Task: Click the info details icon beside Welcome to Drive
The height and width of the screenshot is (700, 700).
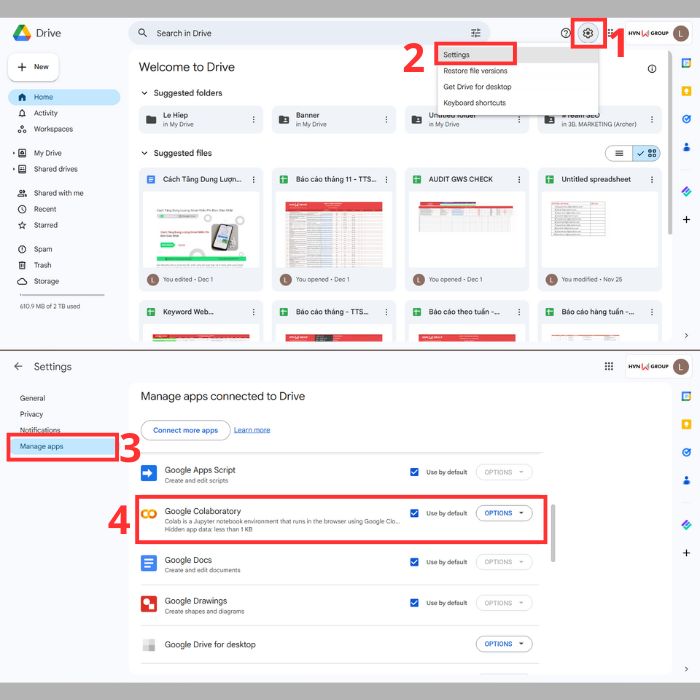Action: (652, 69)
